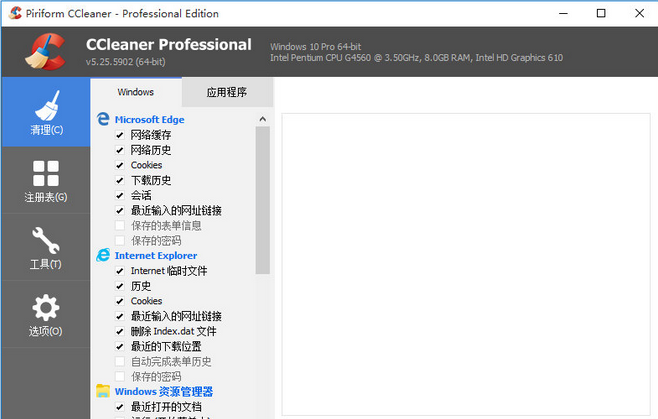Click the version text v5.25.5902 (64-bit)
Image resolution: width=658 pixels, height=419 pixels.
(x=125, y=62)
